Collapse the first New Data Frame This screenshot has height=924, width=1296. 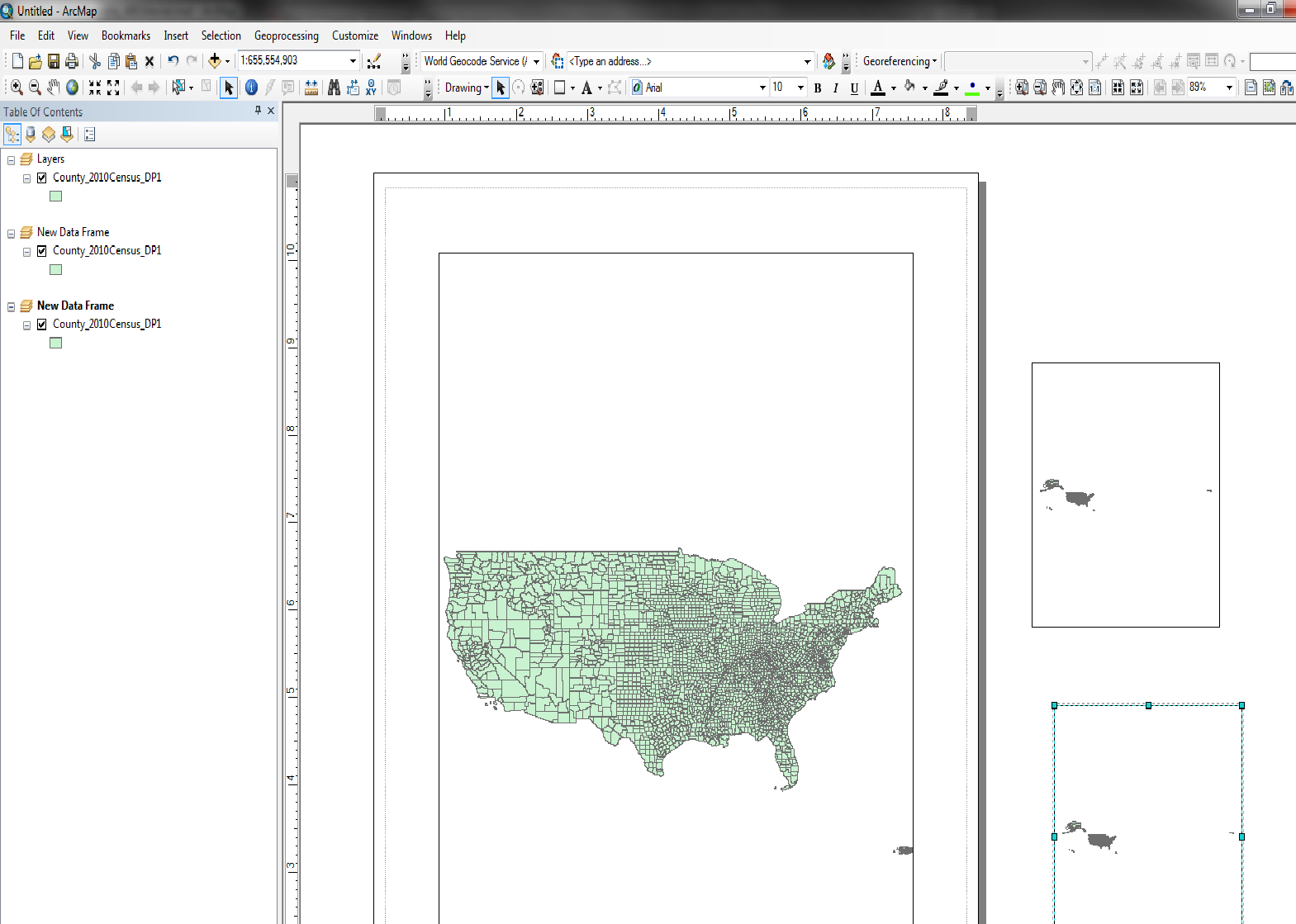pyautogui.click(x=12, y=234)
